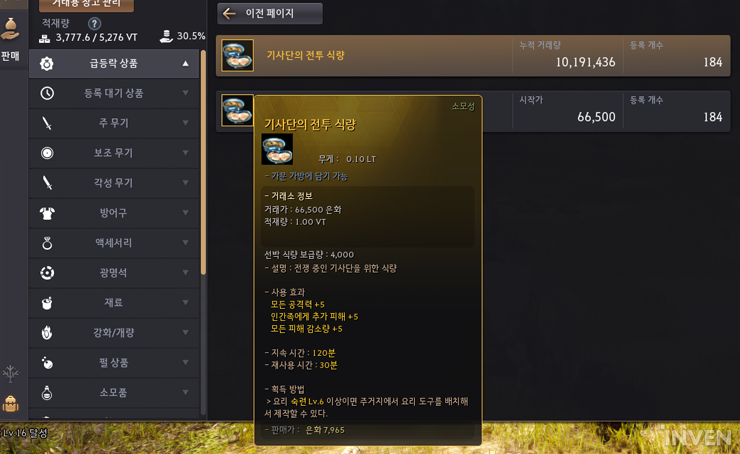740x454 pixels.
Task: Select the 소모품 potion icon
Action: click(47, 393)
